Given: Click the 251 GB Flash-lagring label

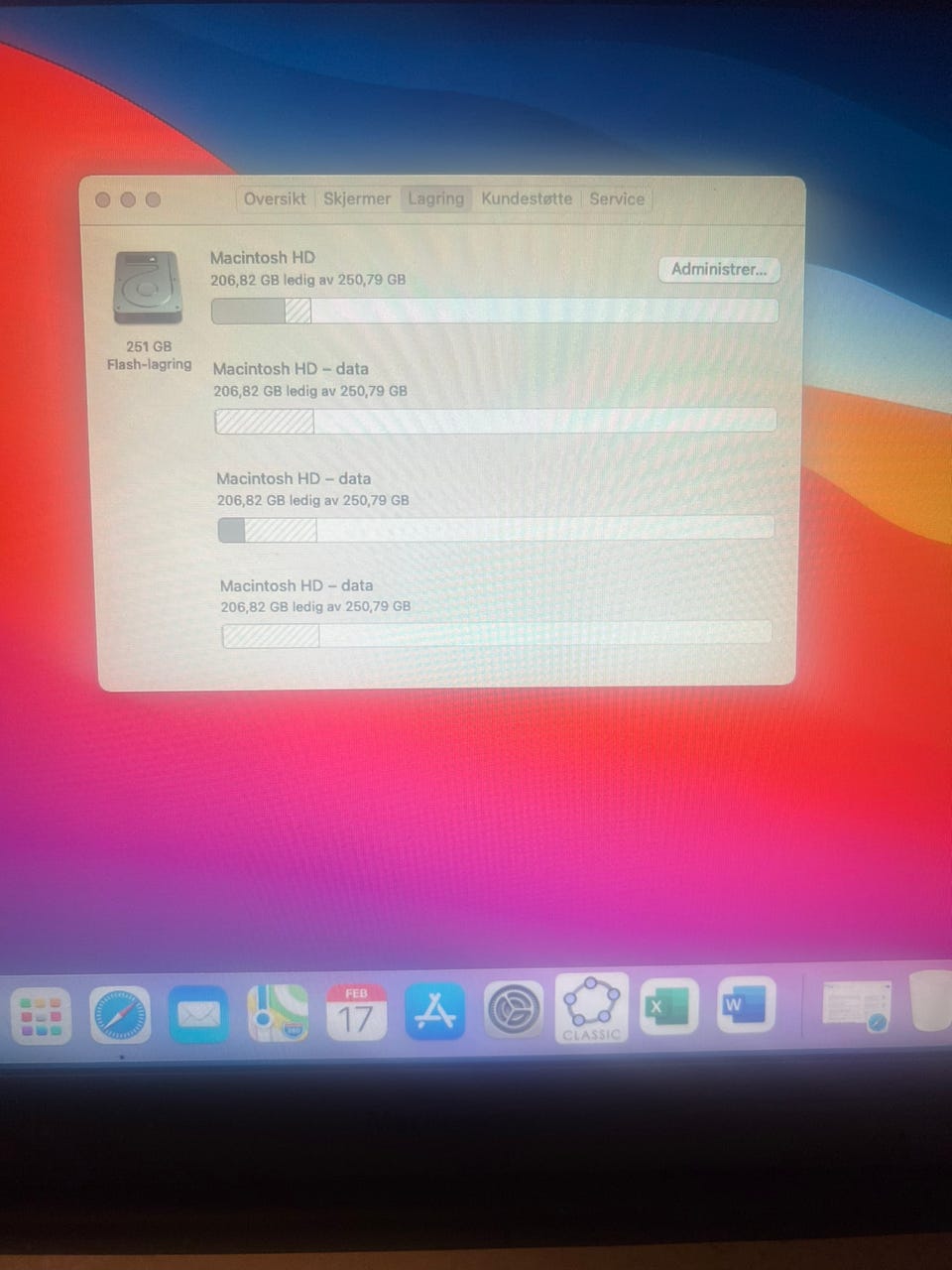Looking at the screenshot, I should [149, 355].
